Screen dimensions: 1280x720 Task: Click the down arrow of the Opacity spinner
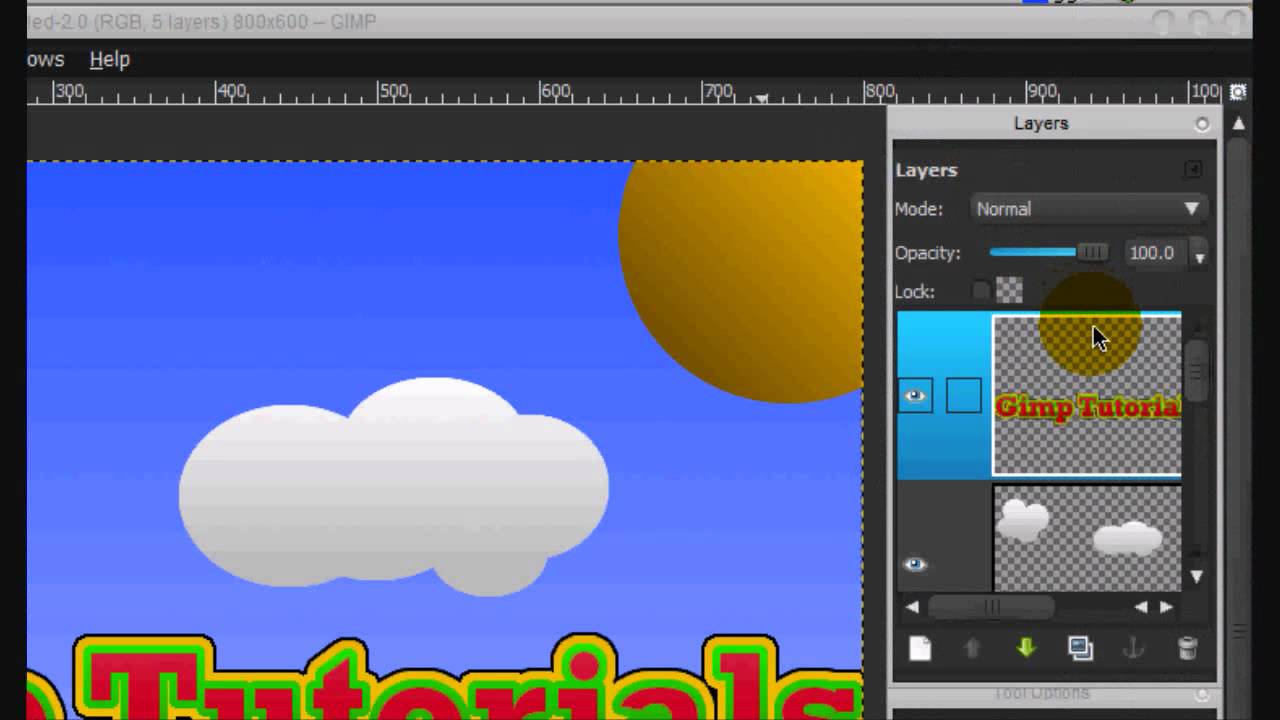click(1200, 258)
